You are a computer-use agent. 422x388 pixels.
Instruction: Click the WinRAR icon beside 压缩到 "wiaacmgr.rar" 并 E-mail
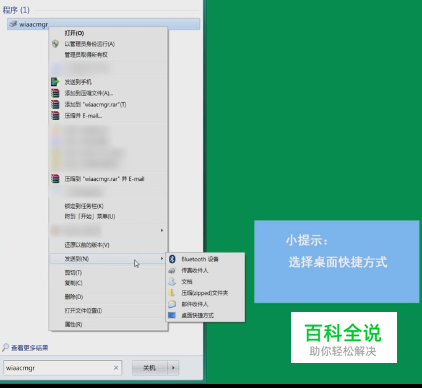pos(55,179)
